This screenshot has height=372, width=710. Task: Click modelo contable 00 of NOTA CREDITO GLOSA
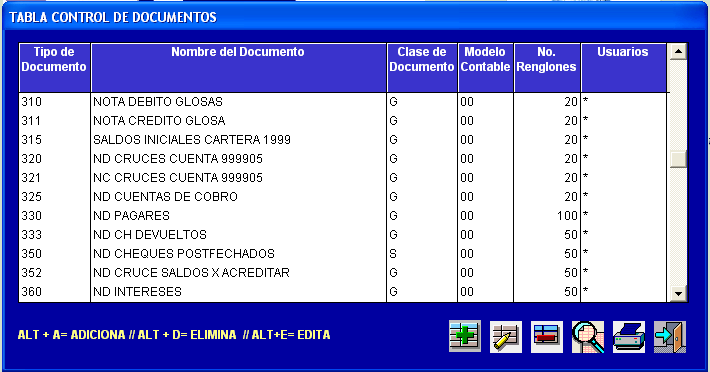pyautogui.click(x=485, y=121)
